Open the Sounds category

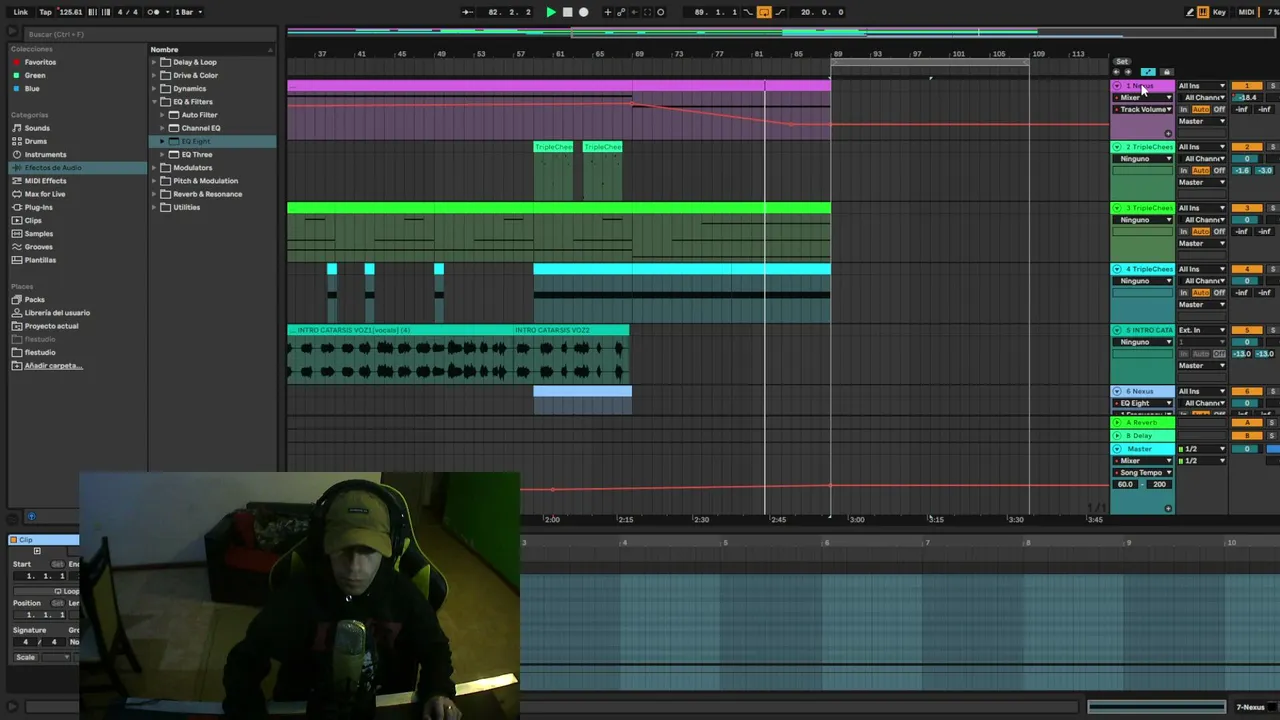37,128
